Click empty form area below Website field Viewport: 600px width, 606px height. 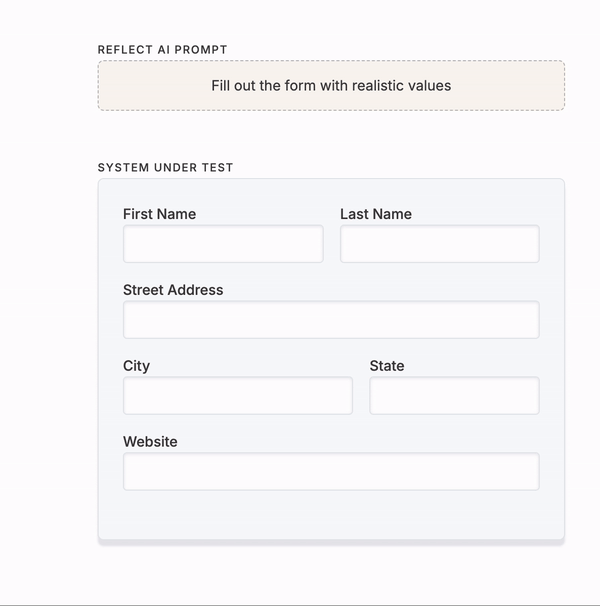(331, 515)
